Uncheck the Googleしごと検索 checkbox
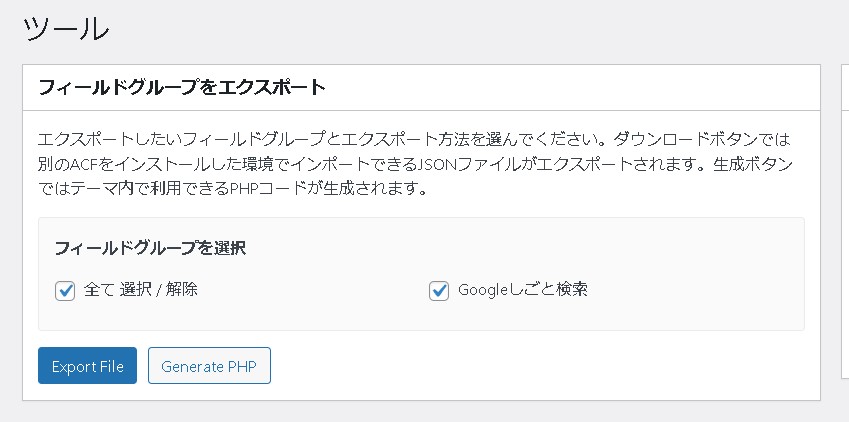Image resolution: width=849 pixels, height=422 pixels. click(x=438, y=291)
